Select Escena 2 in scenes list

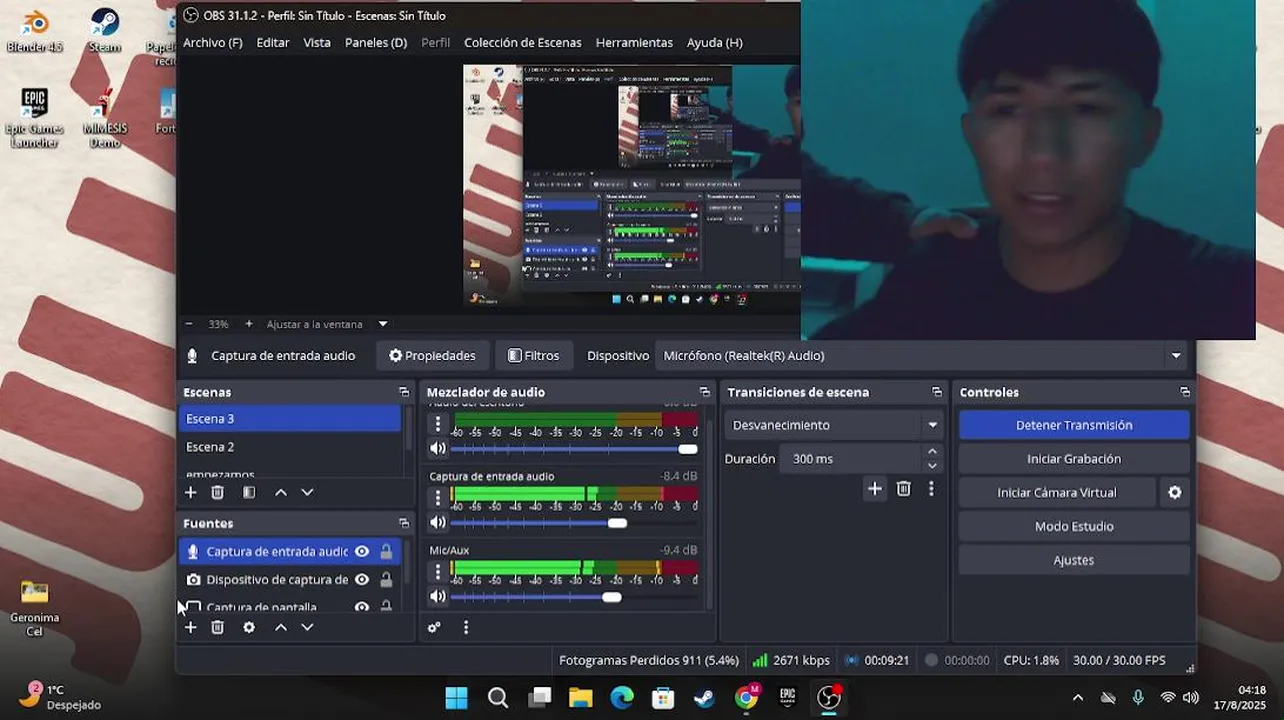[x=290, y=447]
